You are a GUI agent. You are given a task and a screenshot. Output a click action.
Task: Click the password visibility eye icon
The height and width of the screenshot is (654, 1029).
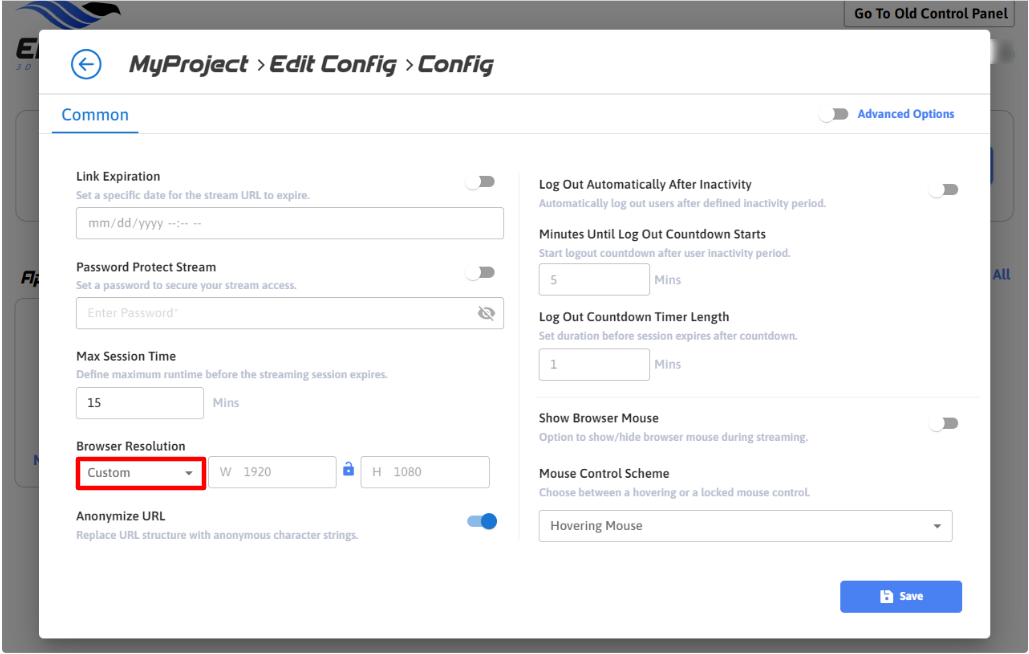[x=487, y=313]
